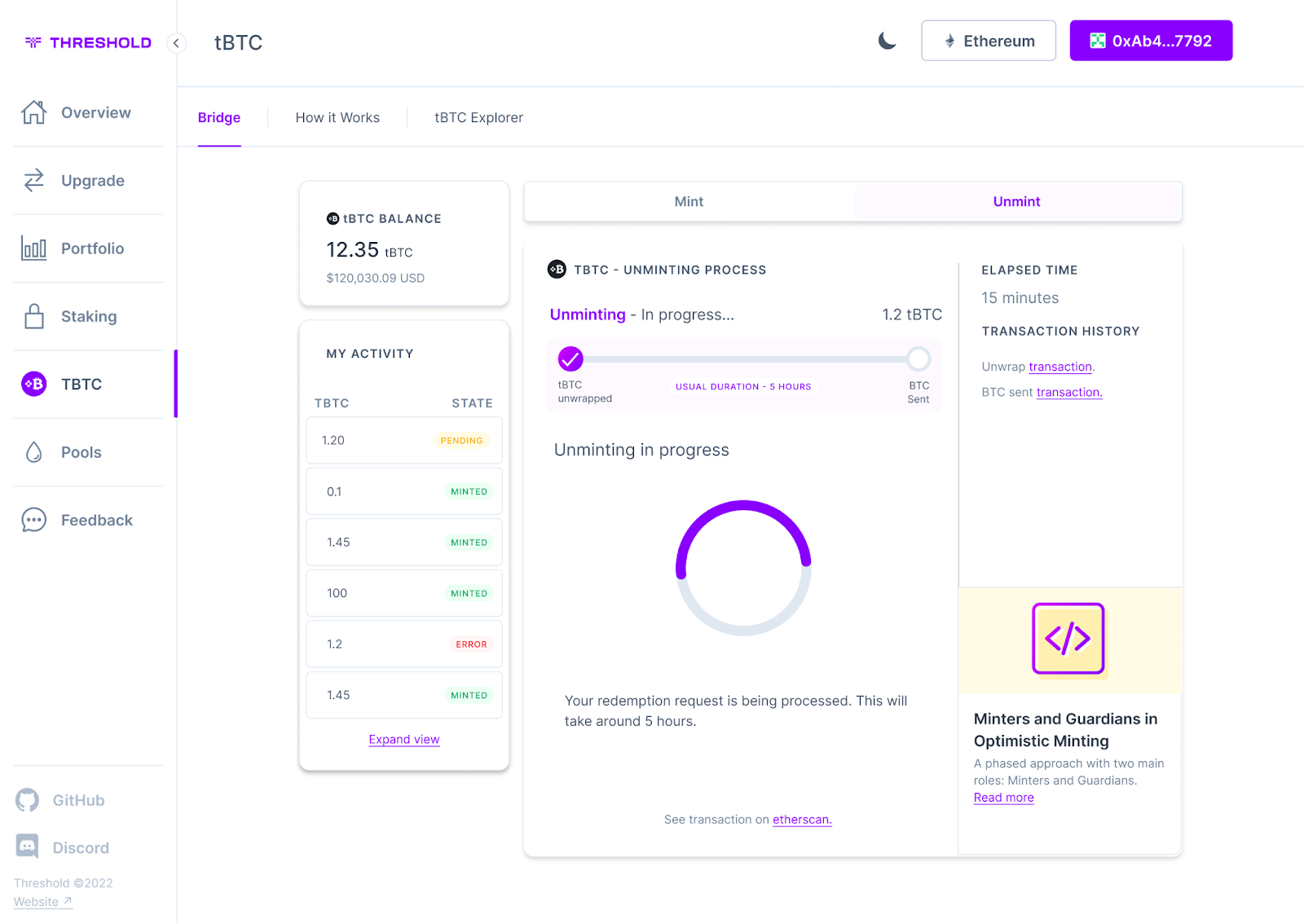
Task: Click Read more about Minters and Guardians
Action: pyautogui.click(x=1004, y=798)
